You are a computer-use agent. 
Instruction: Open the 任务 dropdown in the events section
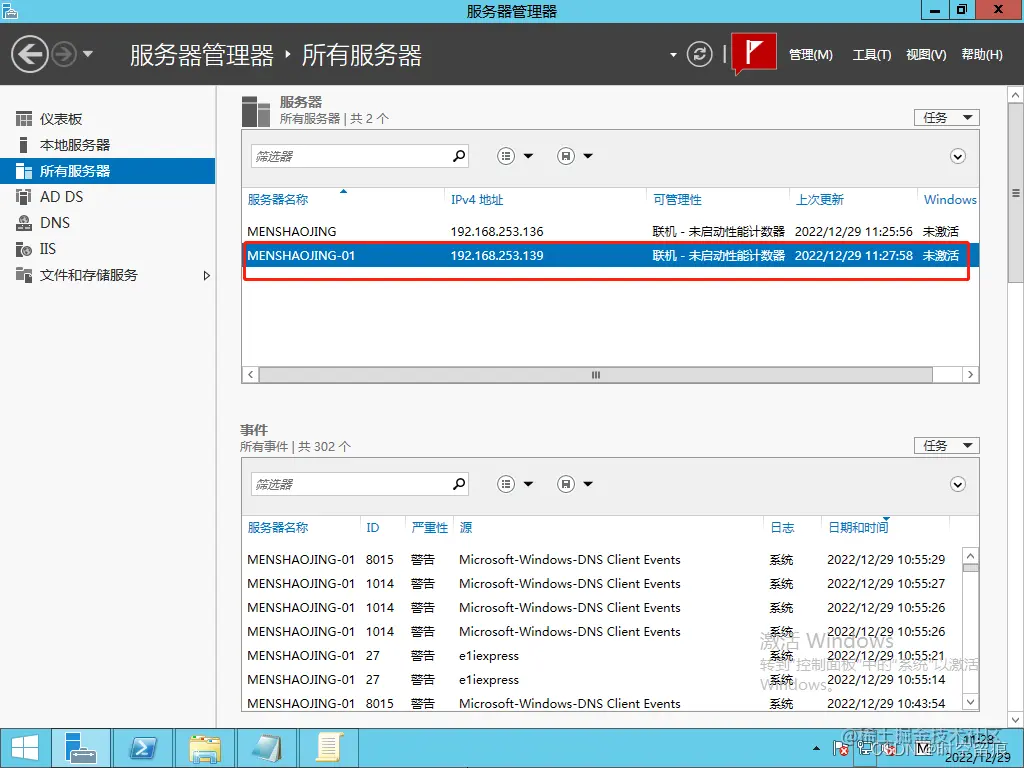click(x=946, y=445)
